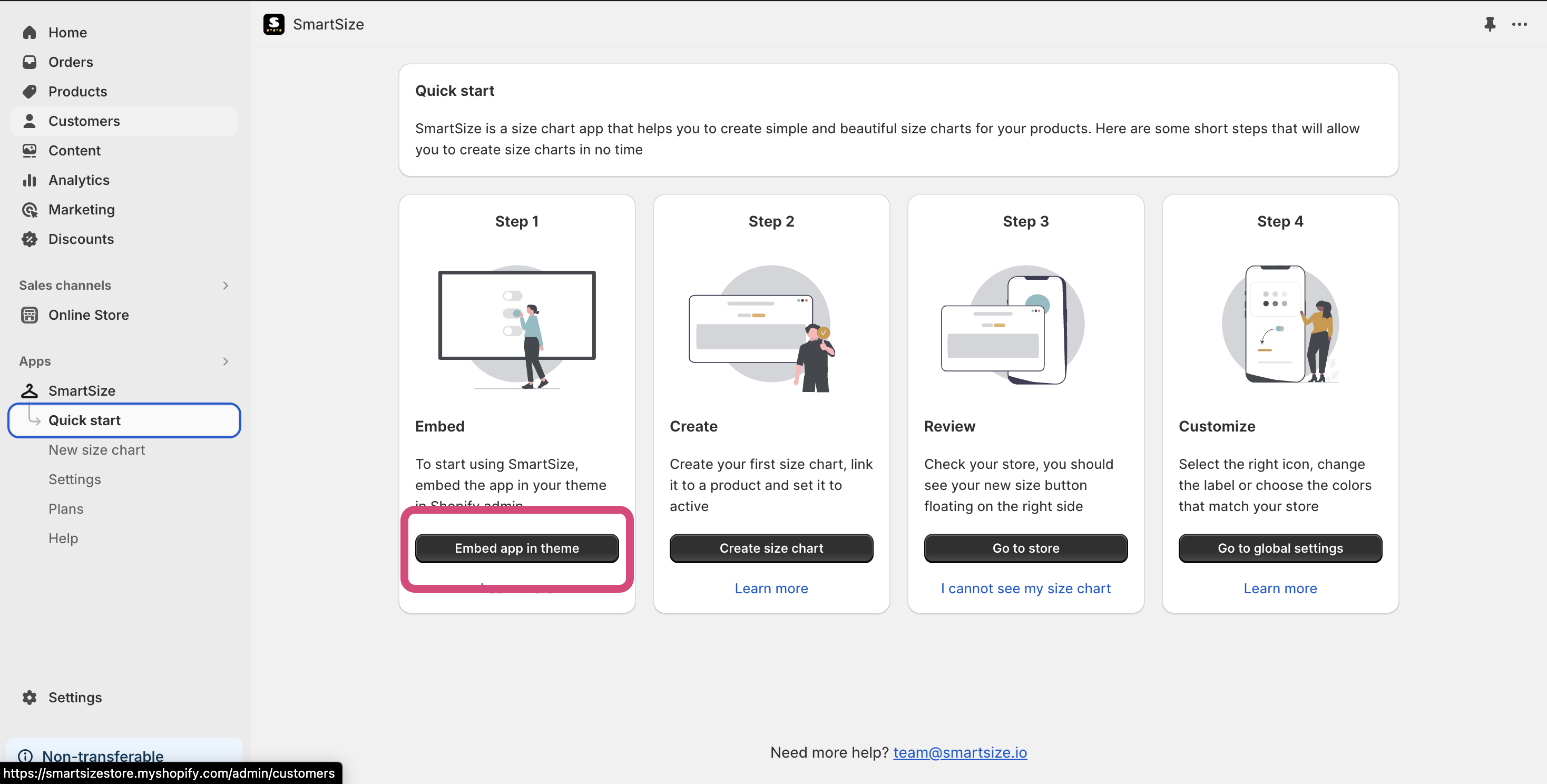
Task: Click the Embed heading in Step 1
Action: (439, 426)
